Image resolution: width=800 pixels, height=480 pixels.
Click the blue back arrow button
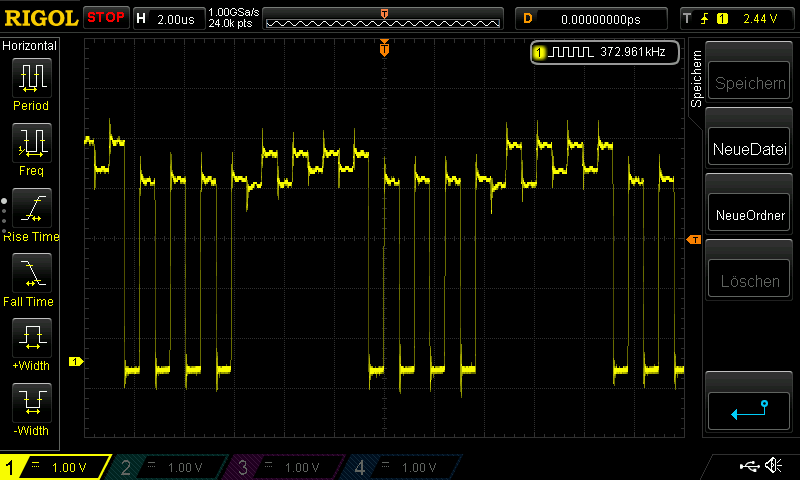pyautogui.click(x=749, y=411)
